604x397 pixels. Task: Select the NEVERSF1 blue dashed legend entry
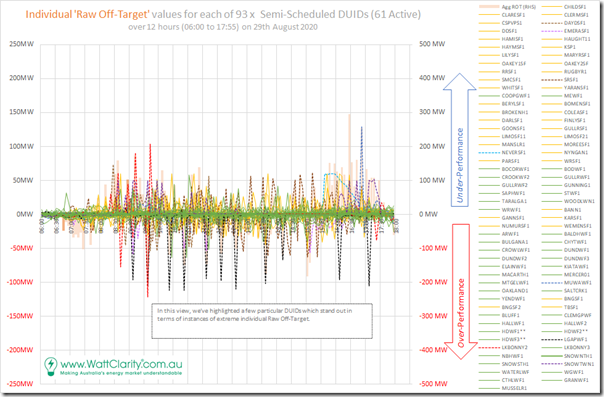tap(502, 153)
